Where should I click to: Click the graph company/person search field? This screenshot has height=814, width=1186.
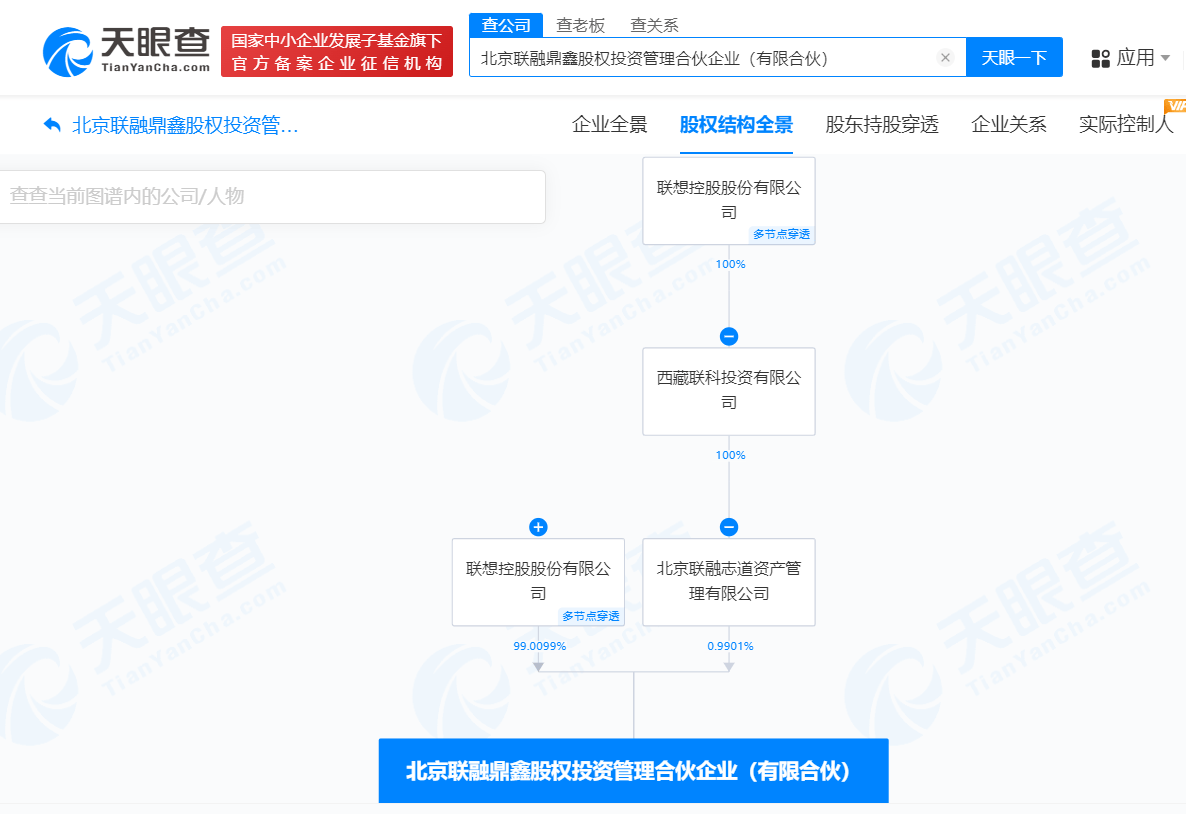[x=272, y=197]
